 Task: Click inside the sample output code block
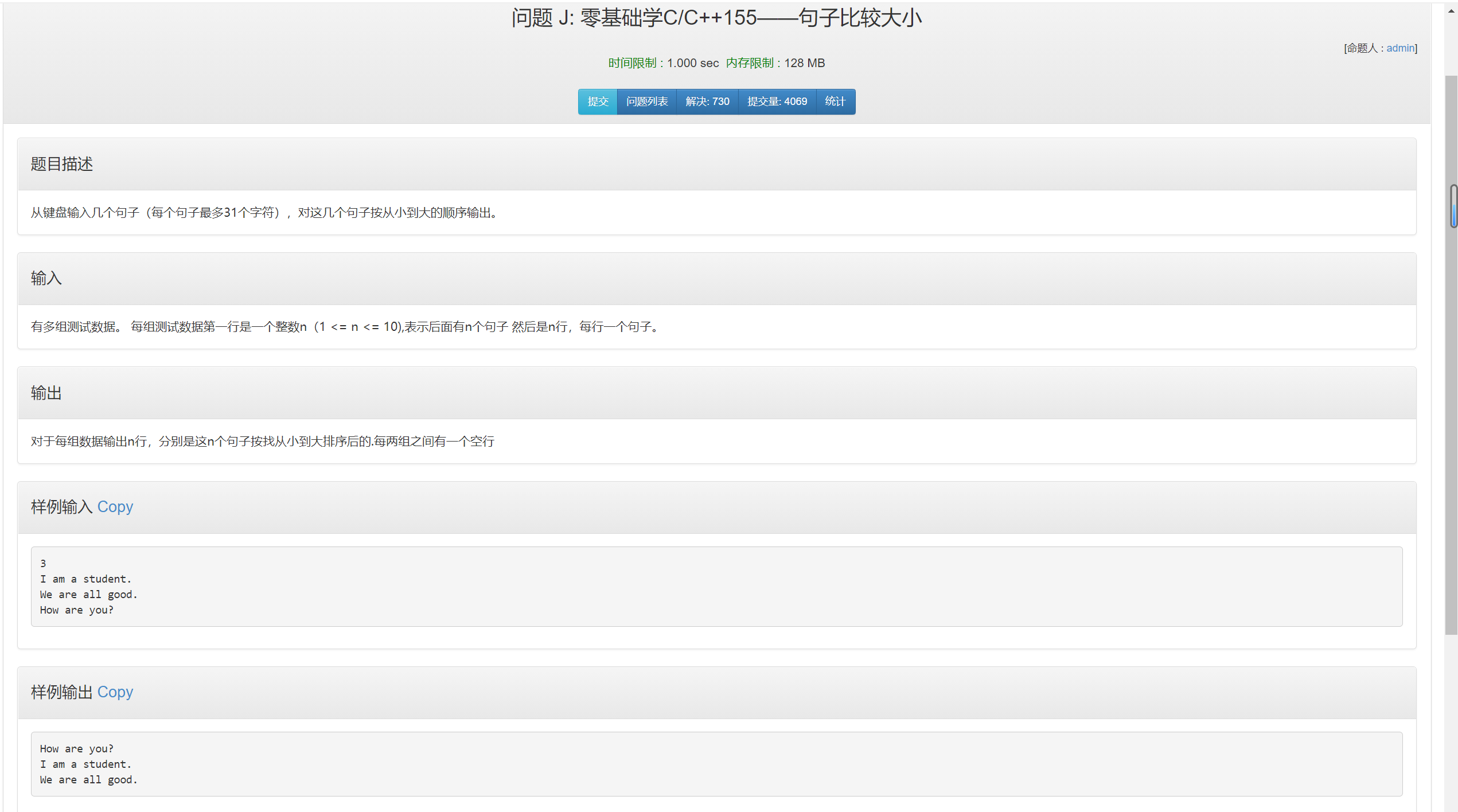point(716,764)
